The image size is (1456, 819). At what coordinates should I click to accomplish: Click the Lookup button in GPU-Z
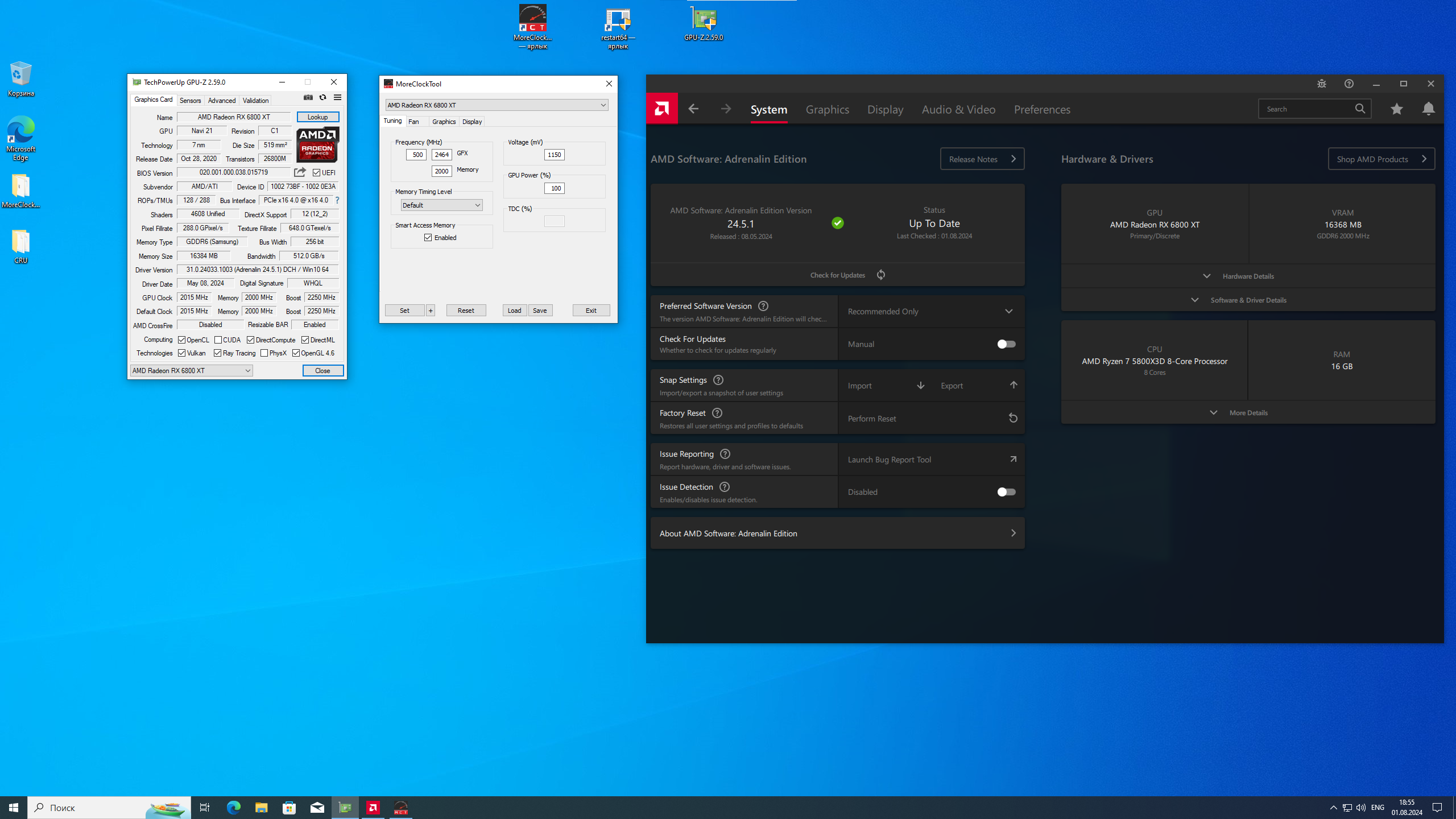317,117
